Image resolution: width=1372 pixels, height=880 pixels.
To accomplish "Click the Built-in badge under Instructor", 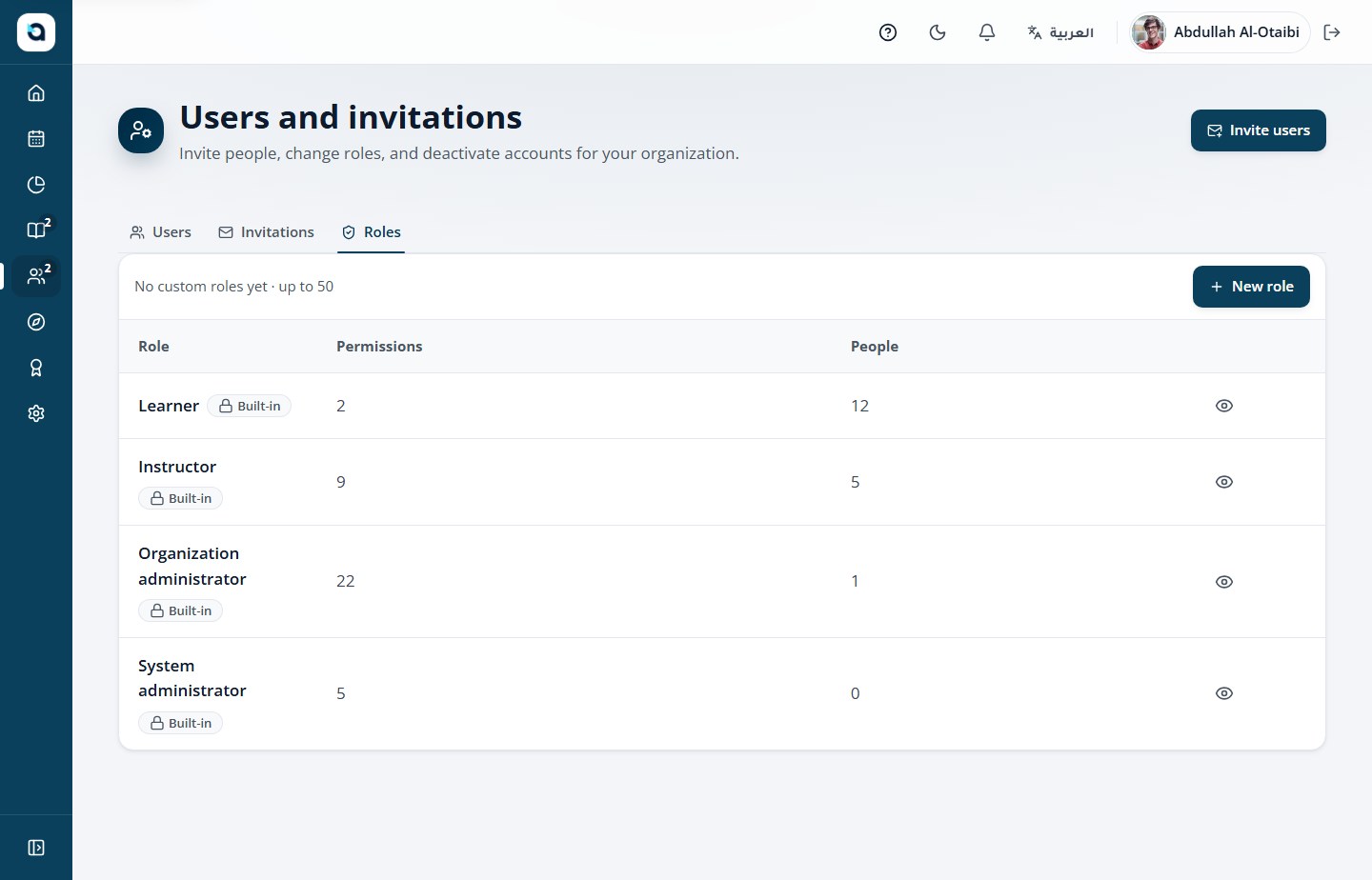I will (181, 498).
